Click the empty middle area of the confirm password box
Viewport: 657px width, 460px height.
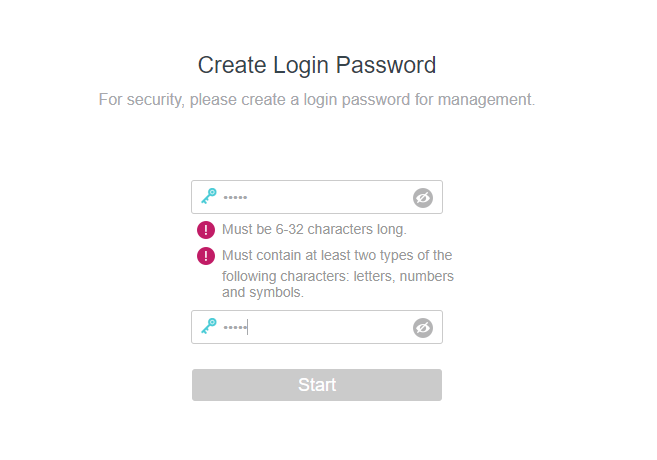tap(329, 327)
